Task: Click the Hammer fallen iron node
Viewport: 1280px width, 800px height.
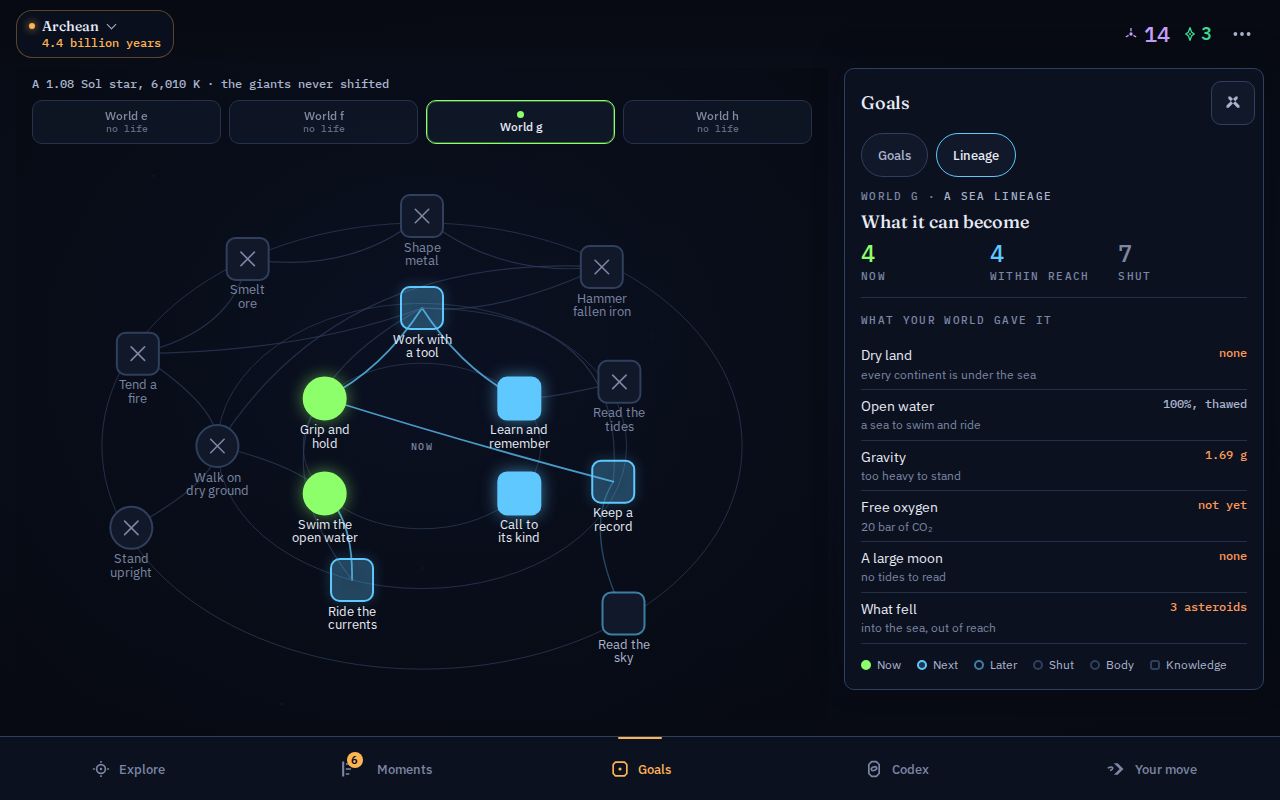Action: pos(602,267)
